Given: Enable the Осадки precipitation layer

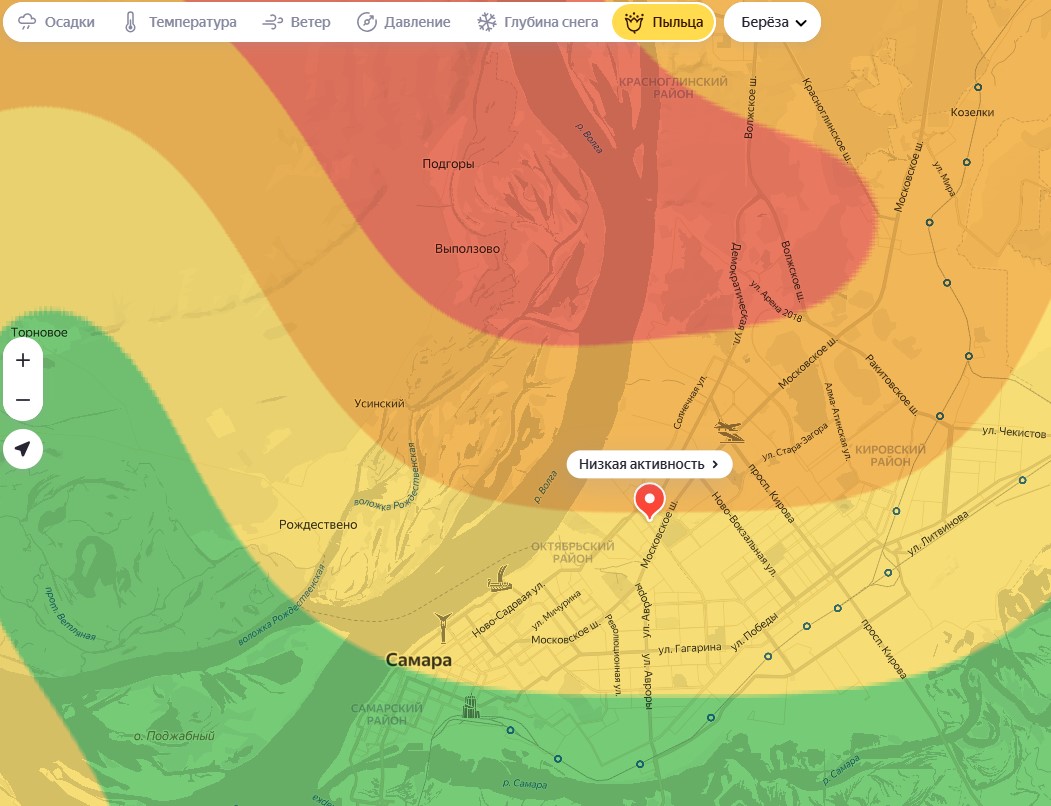Looking at the screenshot, I should tap(57, 22).
